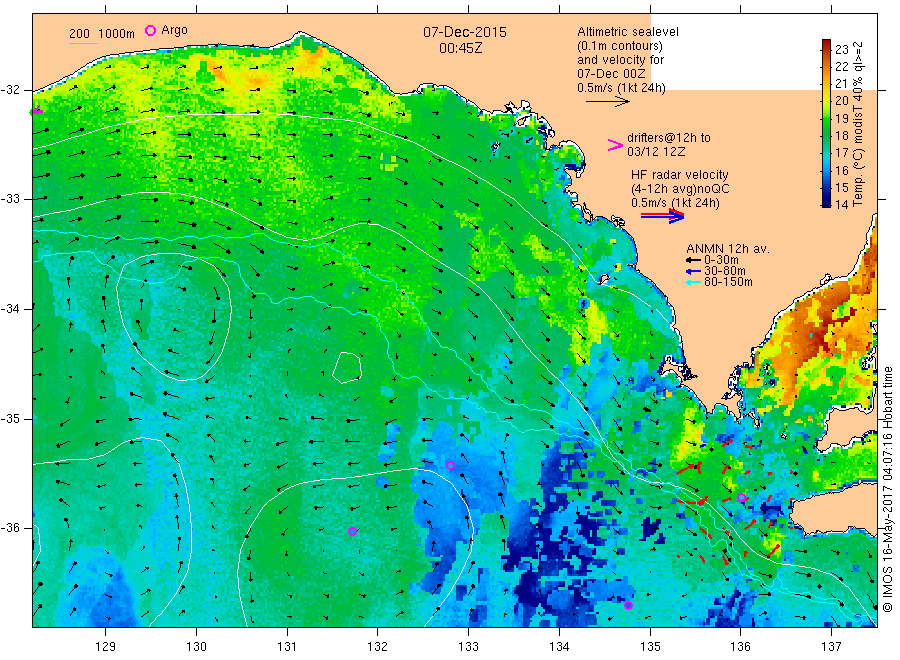Image resolution: width=900 pixels, height=660 pixels.
Task: Click the longitude label 131
Action: 287,647
